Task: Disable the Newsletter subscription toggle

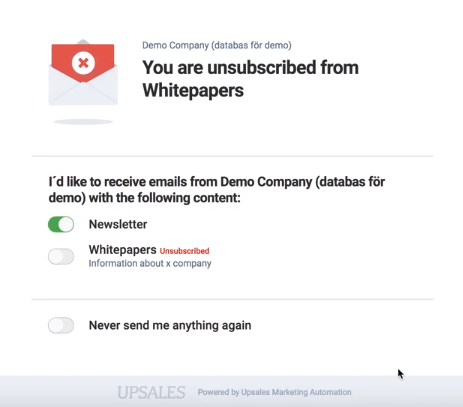Action: (61, 224)
